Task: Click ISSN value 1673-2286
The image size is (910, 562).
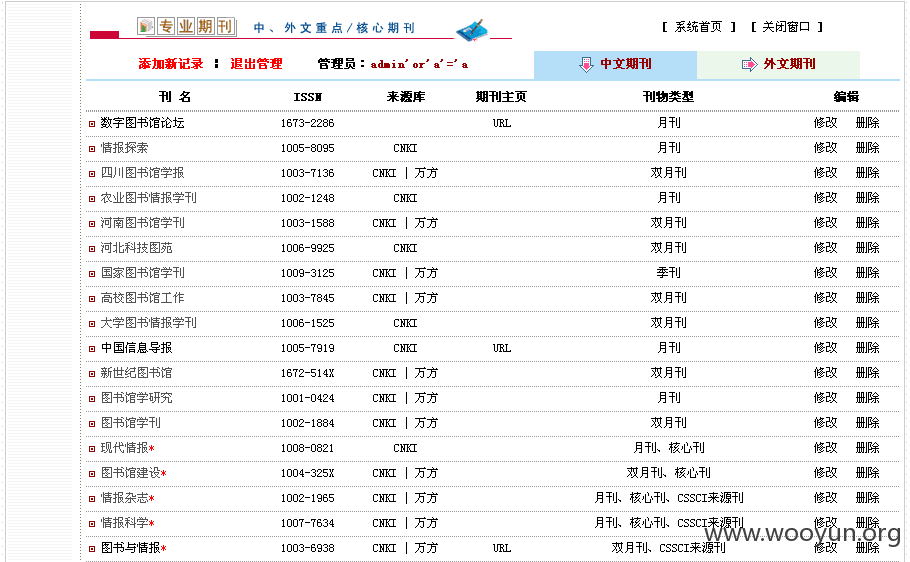Action: pos(308,123)
